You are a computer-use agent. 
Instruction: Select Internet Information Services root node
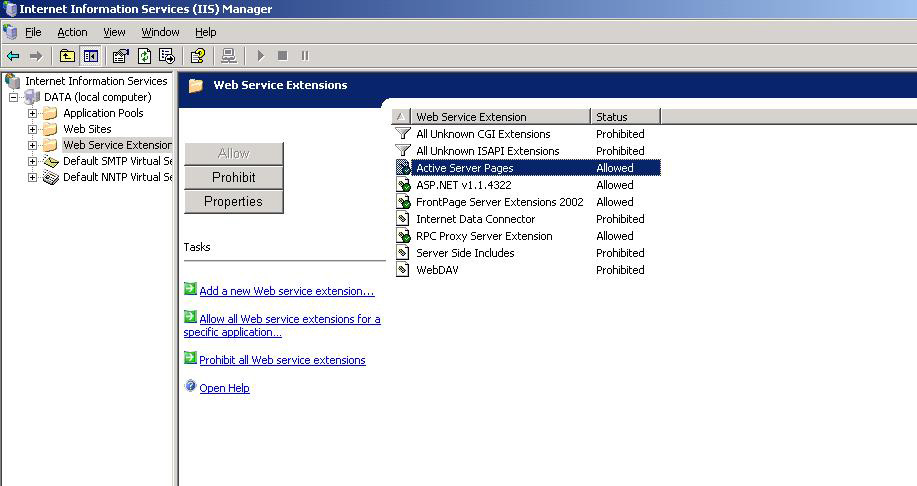point(96,81)
